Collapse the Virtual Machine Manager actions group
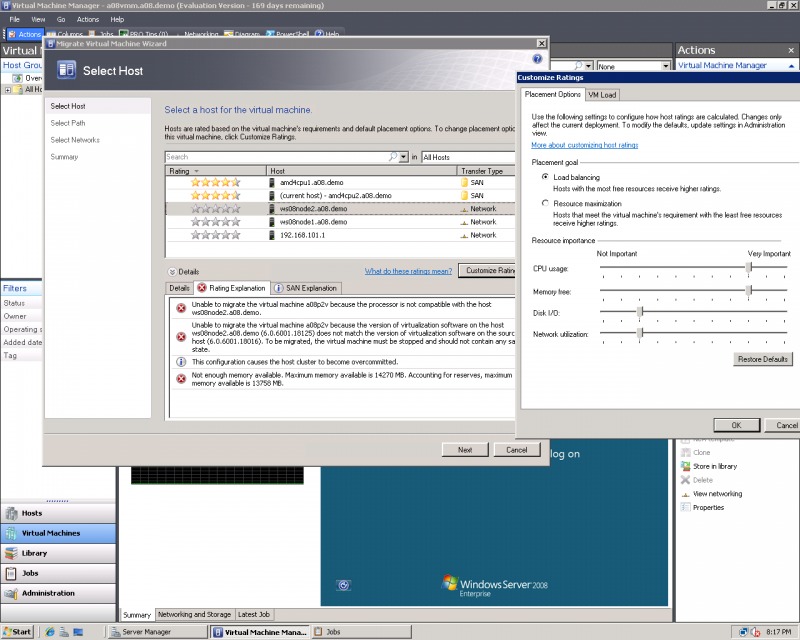 coord(791,66)
